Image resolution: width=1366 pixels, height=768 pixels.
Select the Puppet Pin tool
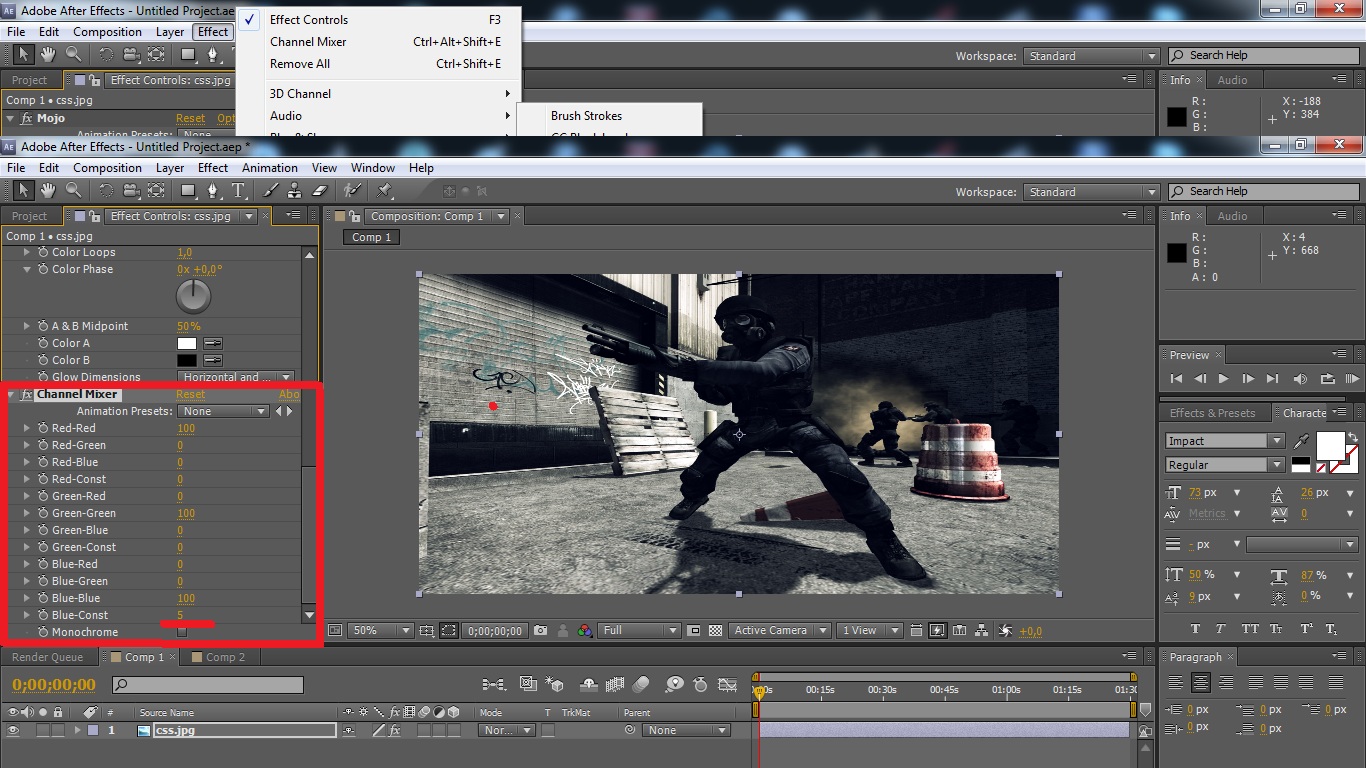tap(385, 191)
